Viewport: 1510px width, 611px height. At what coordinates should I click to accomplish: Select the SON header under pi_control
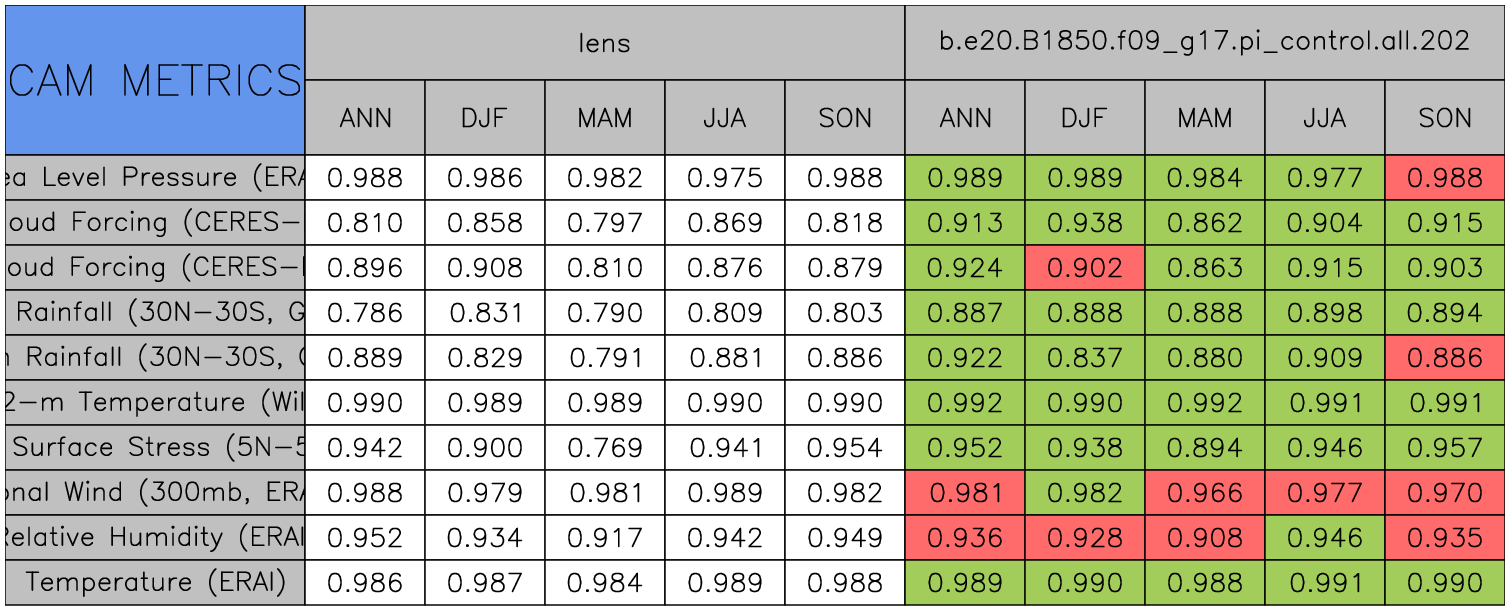point(1445,118)
